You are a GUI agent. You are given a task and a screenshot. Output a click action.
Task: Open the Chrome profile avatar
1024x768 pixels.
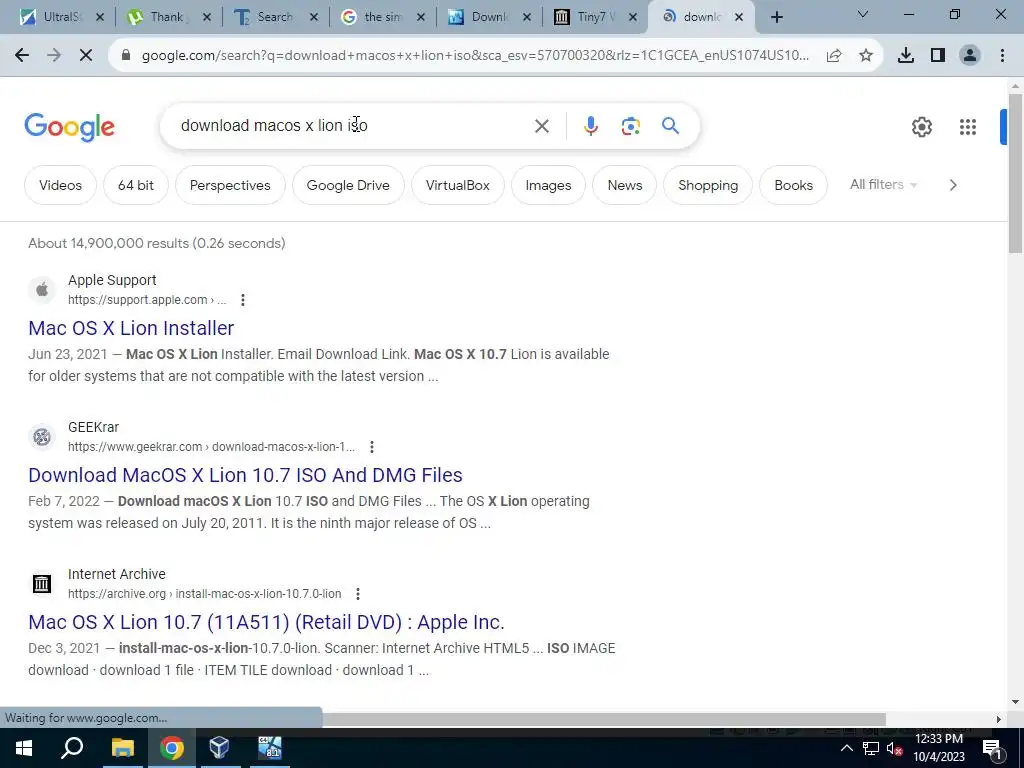click(970, 56)
